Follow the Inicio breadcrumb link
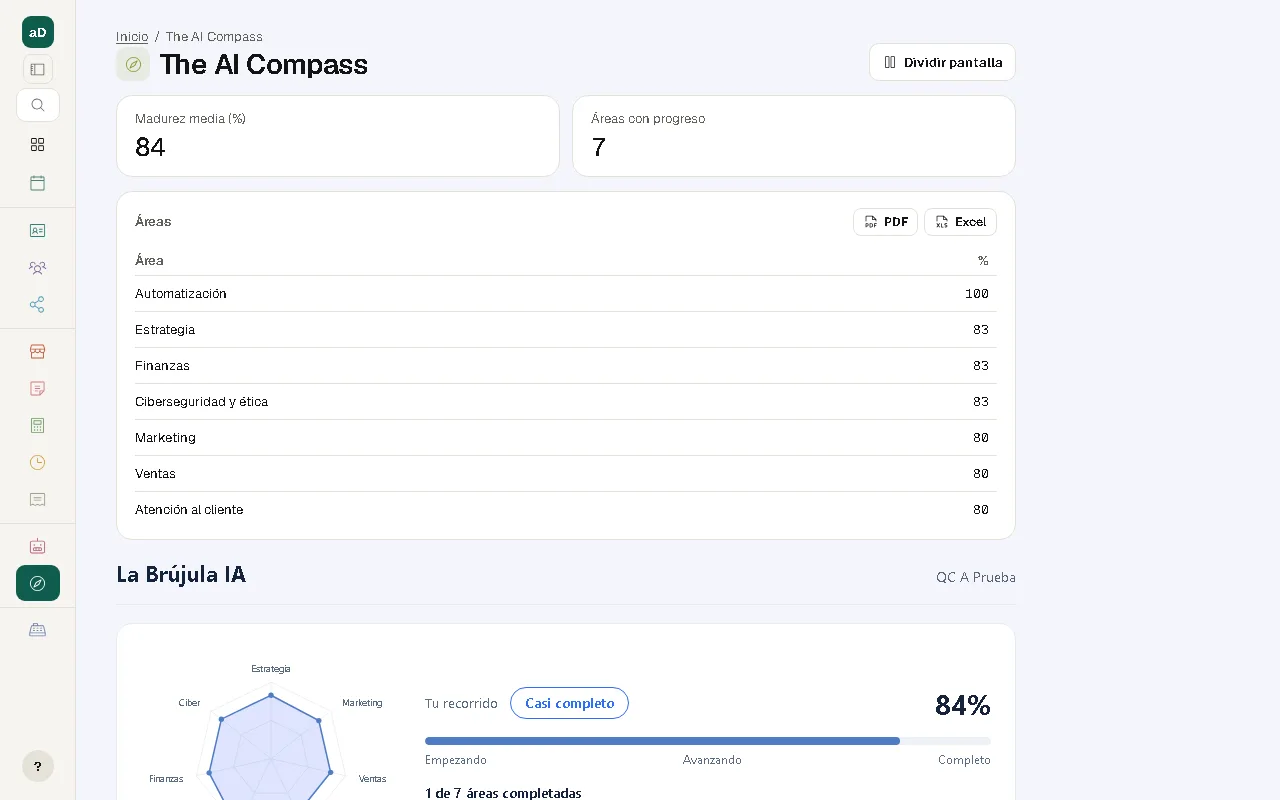The height and width of the screenshot is (800, 1280). point(132,37)
